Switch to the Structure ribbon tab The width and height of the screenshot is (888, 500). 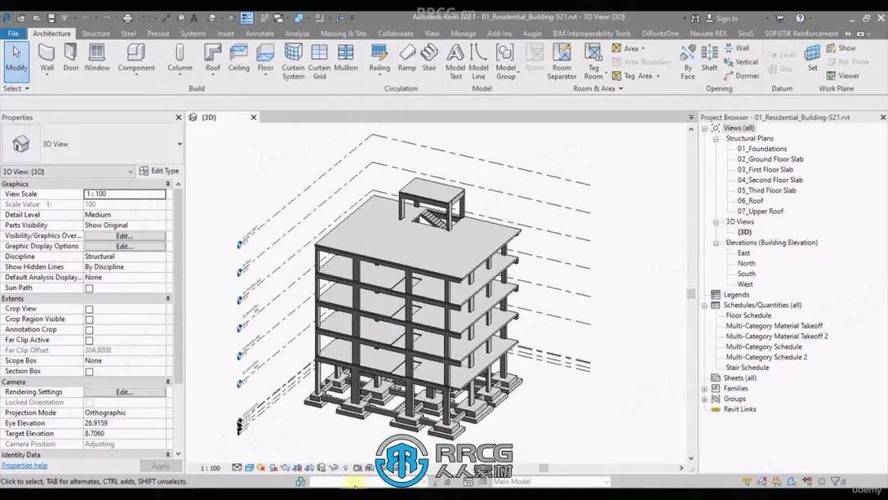pos(96,33)
